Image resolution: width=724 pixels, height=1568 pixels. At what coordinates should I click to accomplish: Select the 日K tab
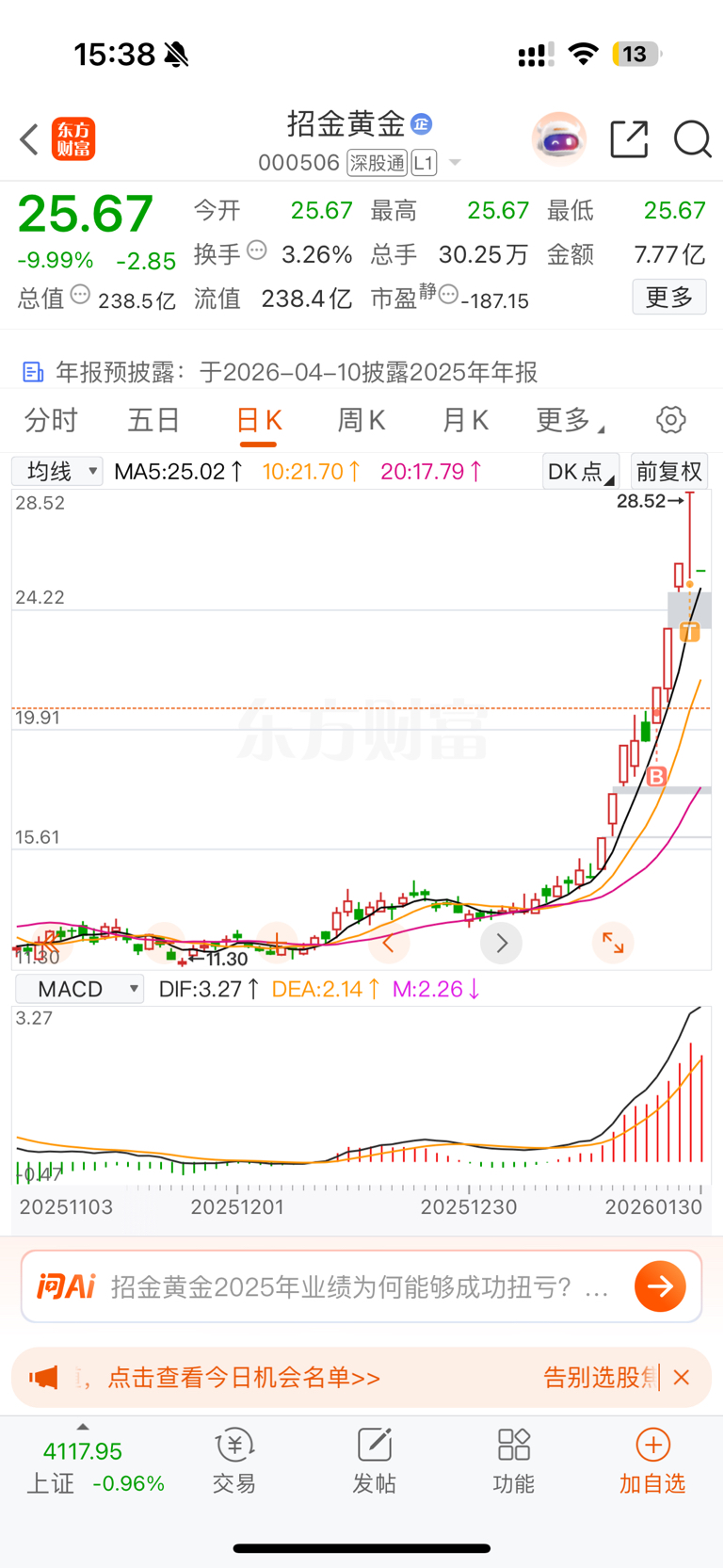pyautogui.click(x=258, y=420)
